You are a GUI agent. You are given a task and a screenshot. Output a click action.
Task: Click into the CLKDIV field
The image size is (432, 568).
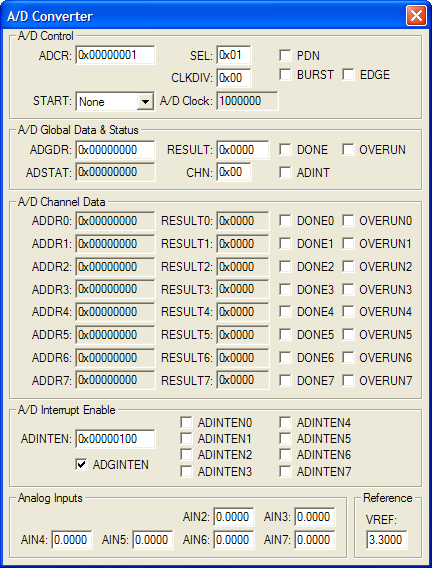pos(234,78)
